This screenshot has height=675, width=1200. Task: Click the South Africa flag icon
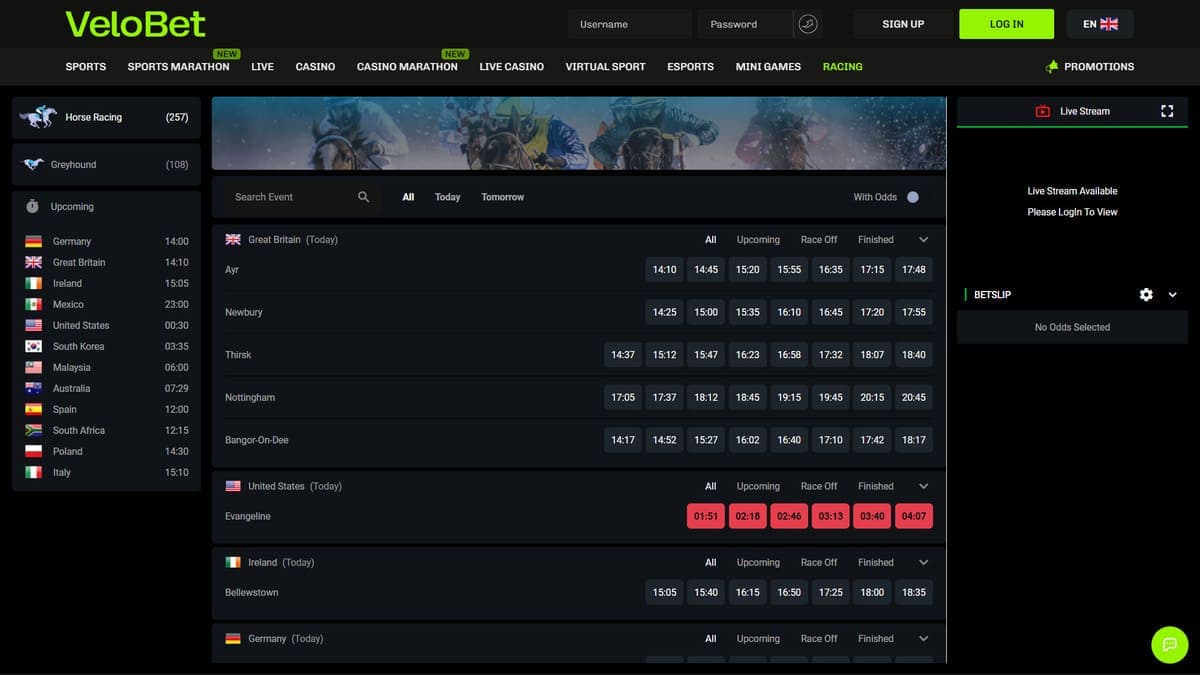[x=34, y=430]
